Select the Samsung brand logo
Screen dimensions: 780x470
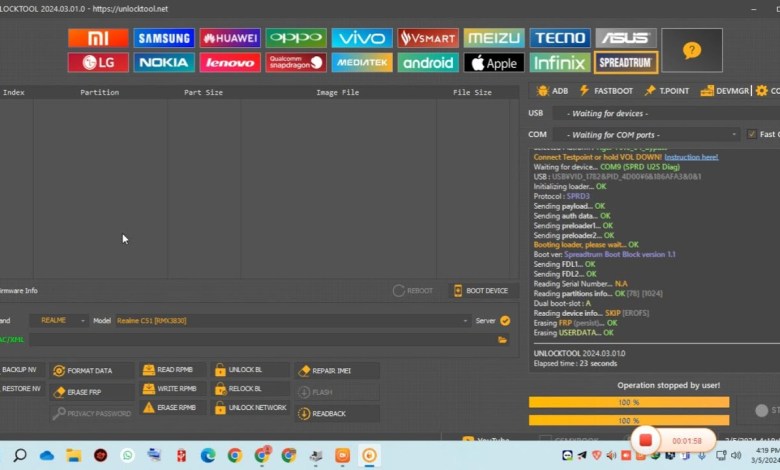pos(164,38)
